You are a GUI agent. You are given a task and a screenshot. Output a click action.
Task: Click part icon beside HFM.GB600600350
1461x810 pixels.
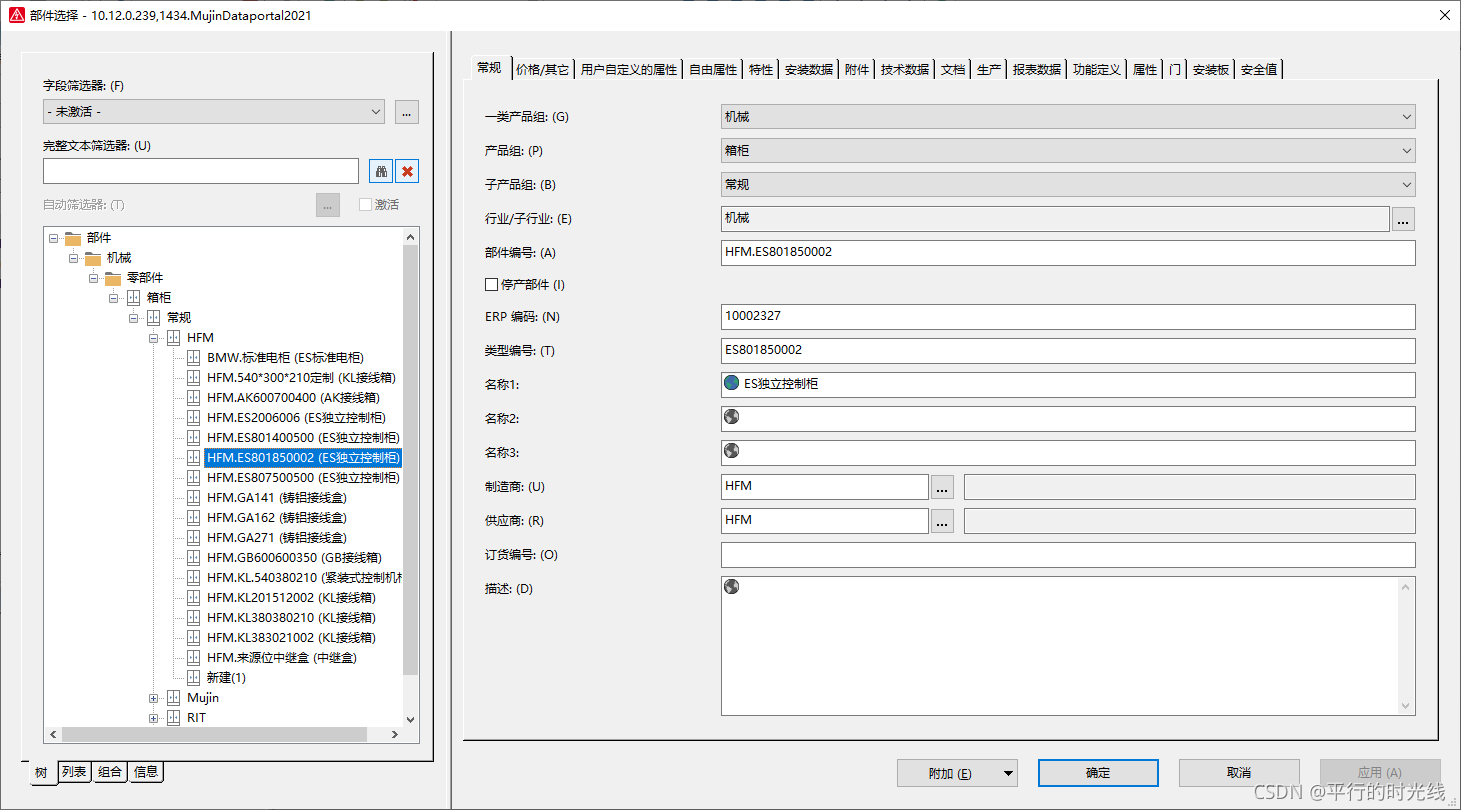coord(193,557)
